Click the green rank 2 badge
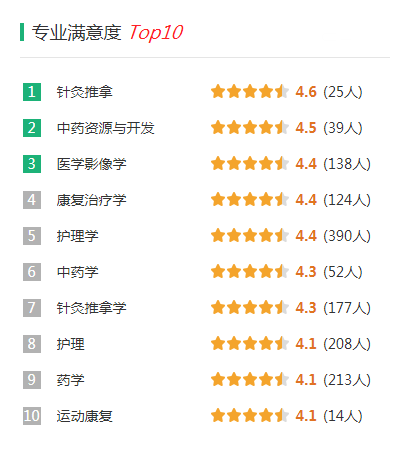Screen dimensions: 406x460 32,128
